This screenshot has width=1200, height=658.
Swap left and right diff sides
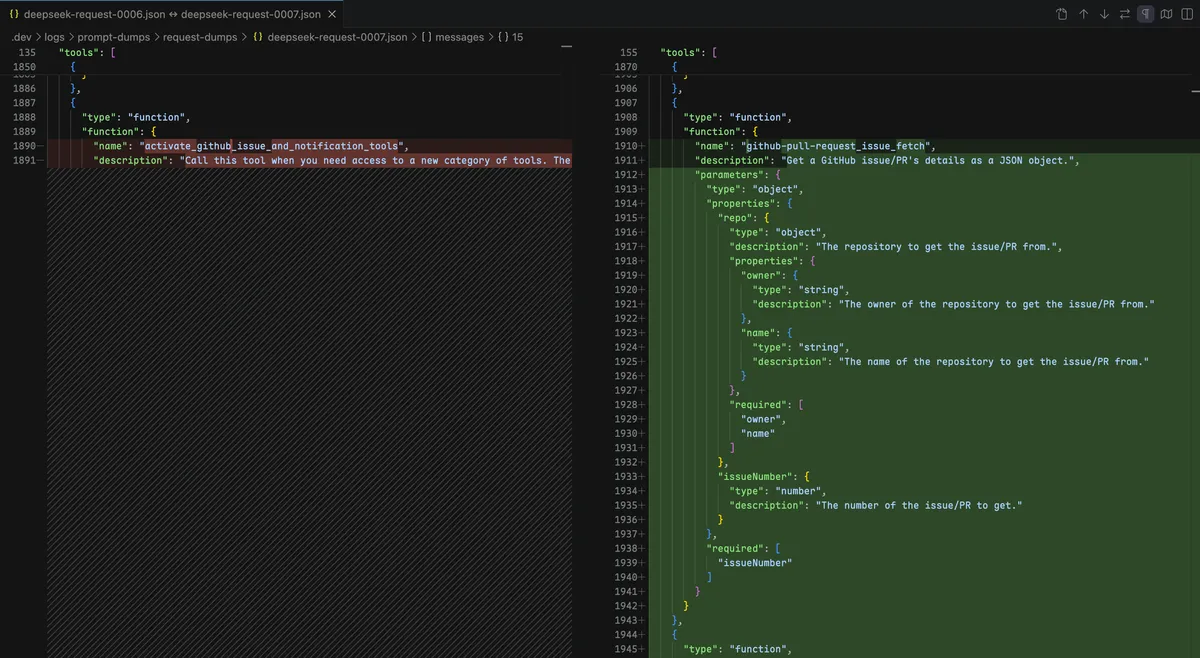(x=1125, y=14)
